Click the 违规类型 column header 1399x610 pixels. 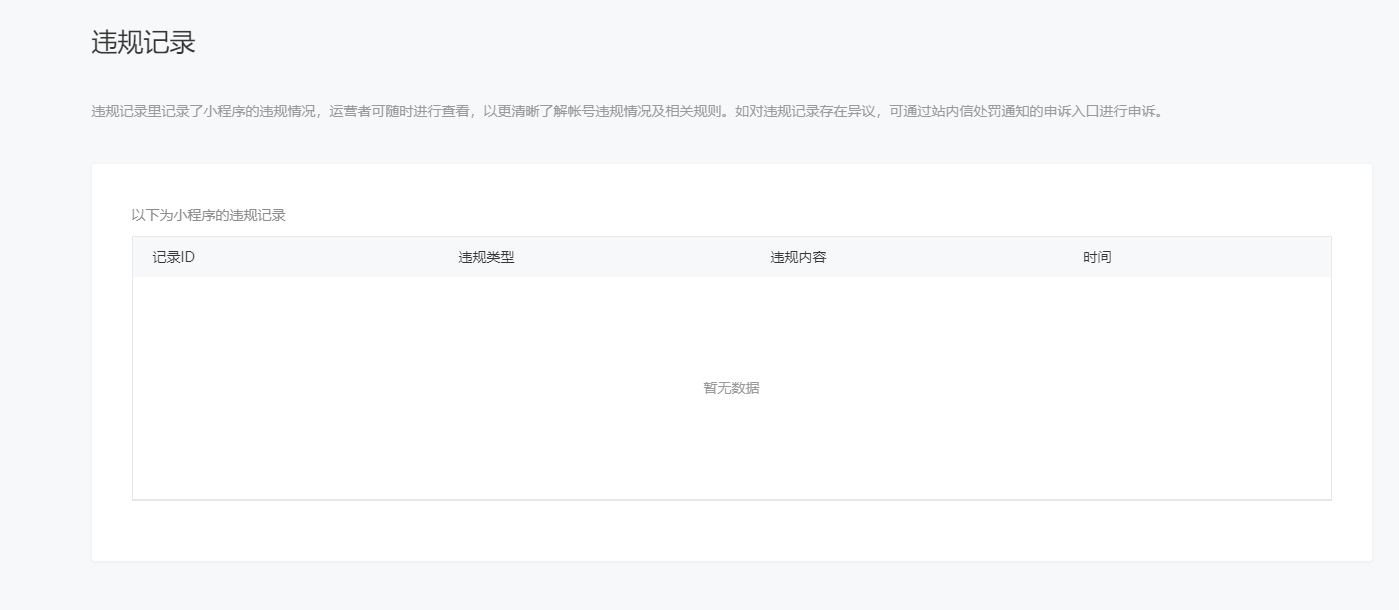pos(486,257)
